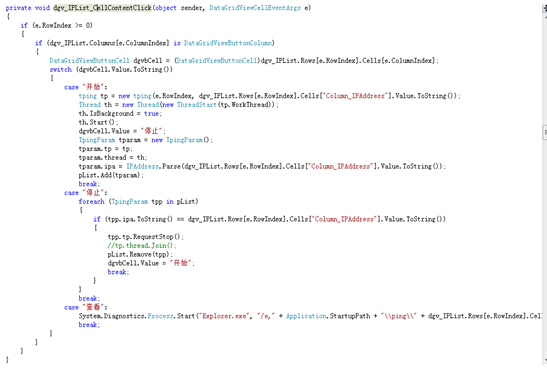Click the vertical scrollbar thumb

tap(545, 133)
